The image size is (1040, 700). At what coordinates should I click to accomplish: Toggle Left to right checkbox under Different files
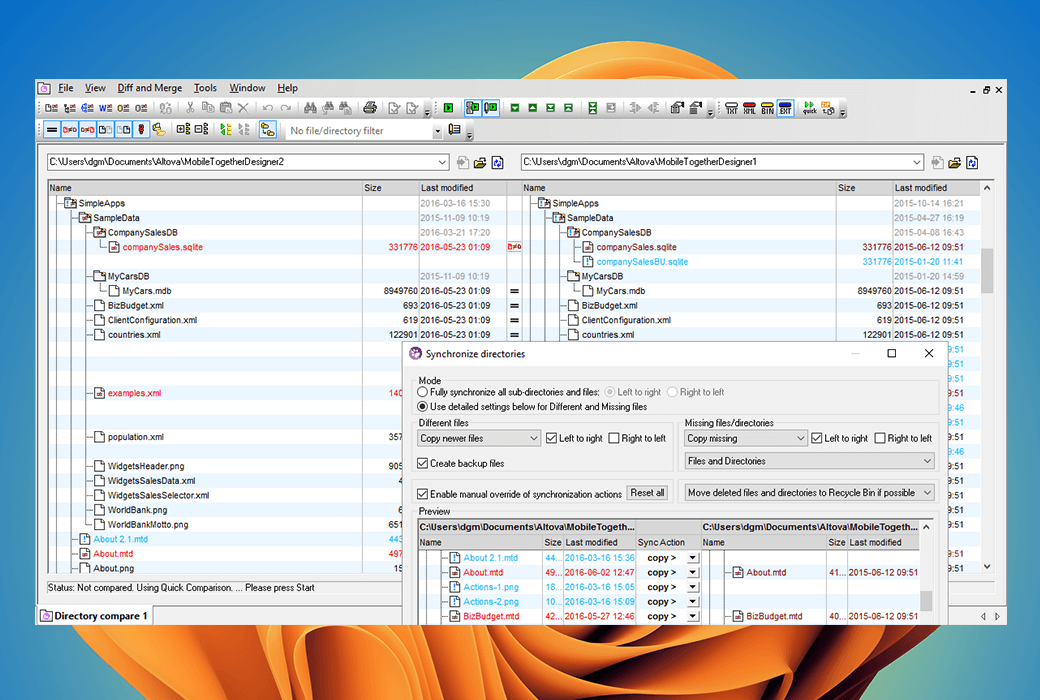551,439
